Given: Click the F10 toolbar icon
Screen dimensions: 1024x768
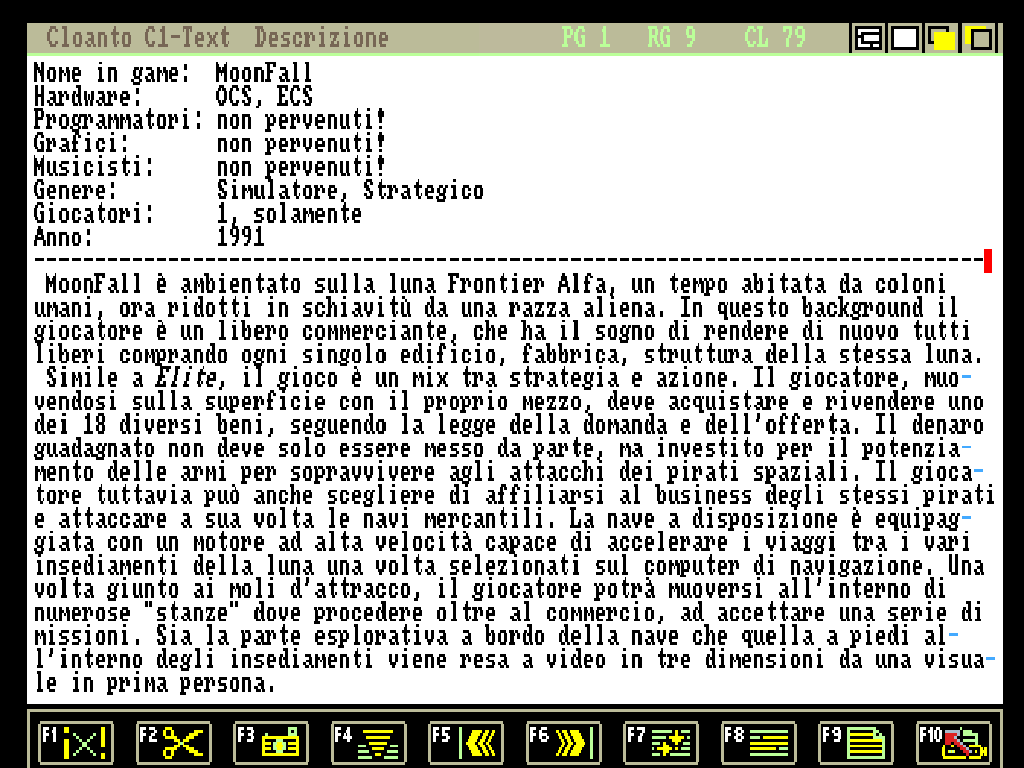Looking at the screenshot, I should pyautogui.click(x=953, y=742).
